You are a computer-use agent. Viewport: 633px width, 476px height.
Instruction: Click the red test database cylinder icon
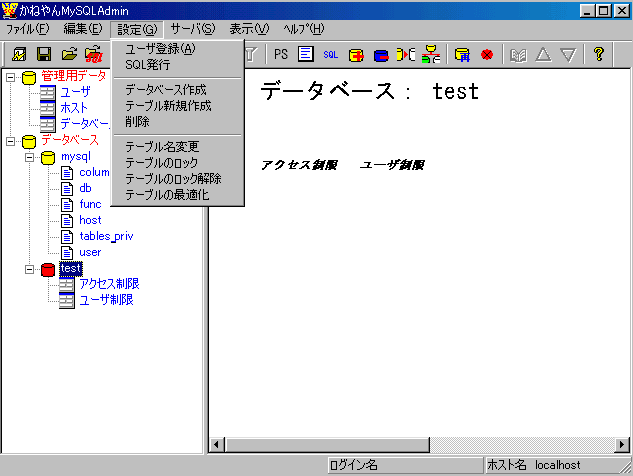tap(48, 269)
